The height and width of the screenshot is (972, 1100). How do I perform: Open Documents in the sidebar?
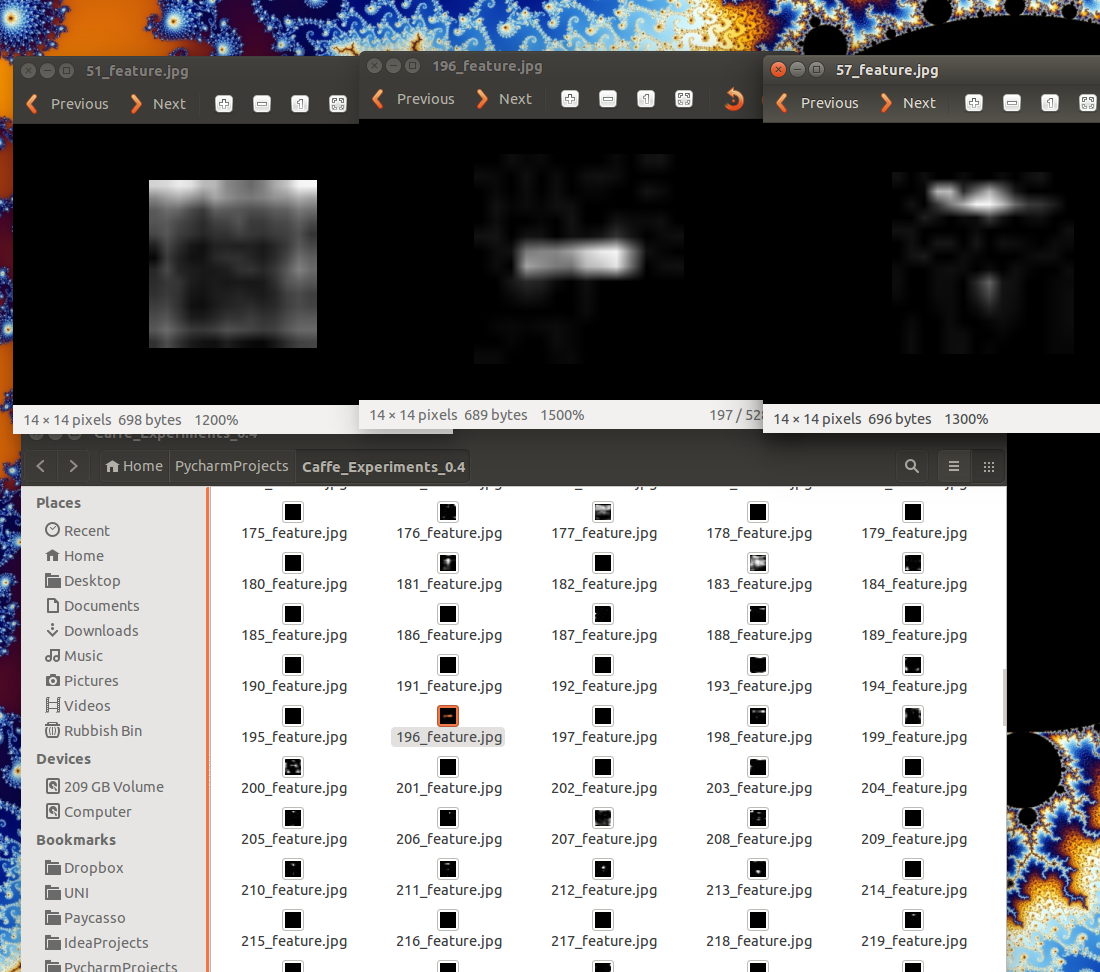92,606
